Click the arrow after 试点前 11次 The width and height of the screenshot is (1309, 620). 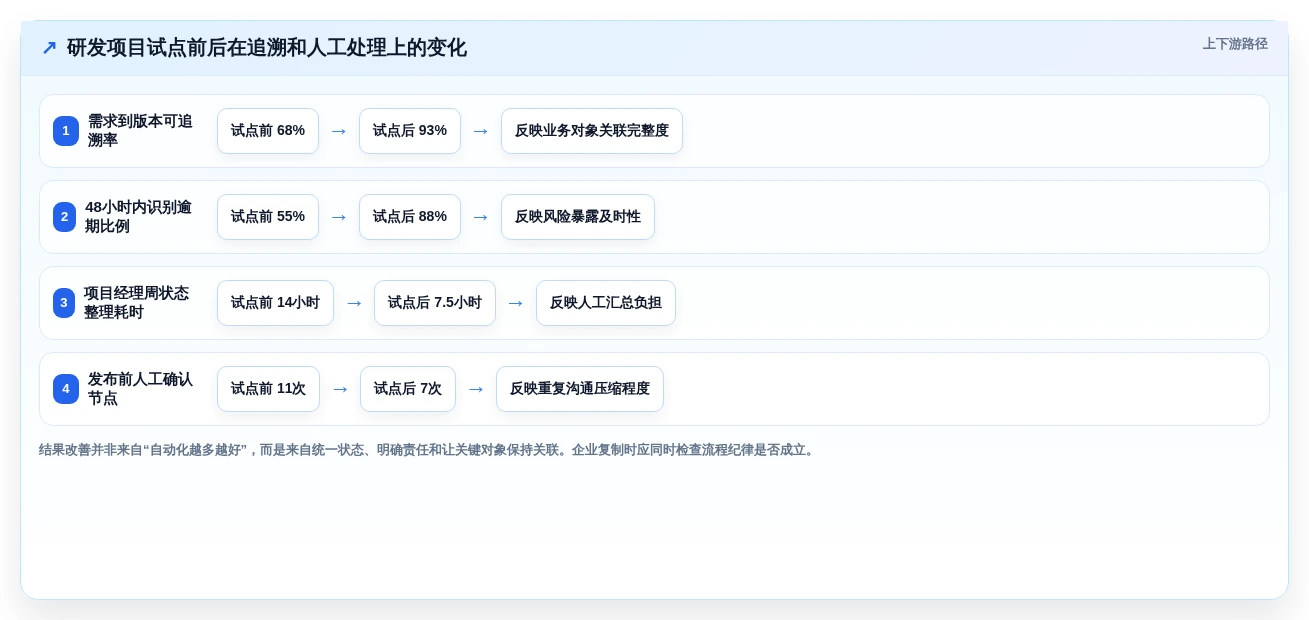pos(340,389)
